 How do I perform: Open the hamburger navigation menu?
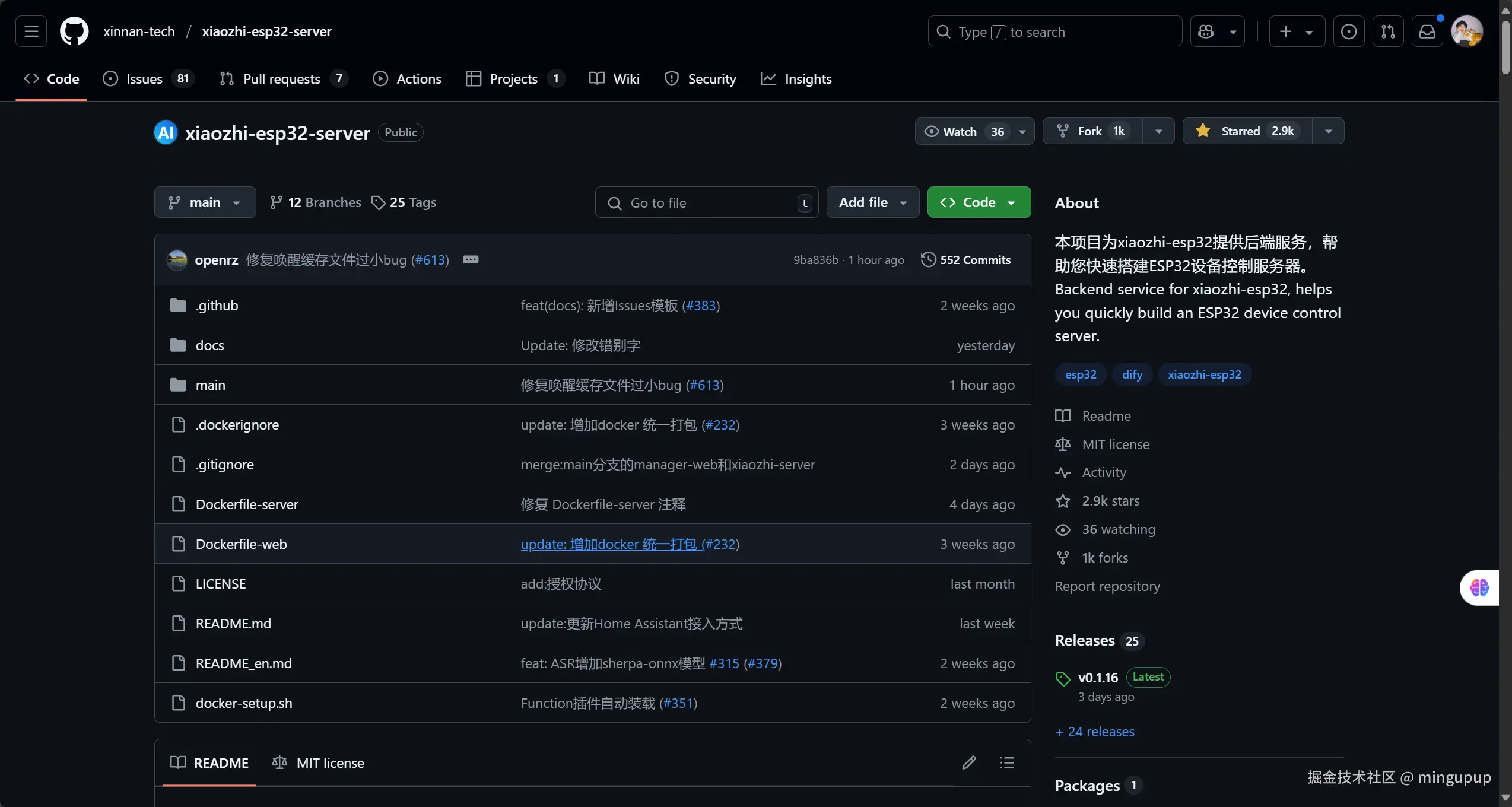(31, 31)
